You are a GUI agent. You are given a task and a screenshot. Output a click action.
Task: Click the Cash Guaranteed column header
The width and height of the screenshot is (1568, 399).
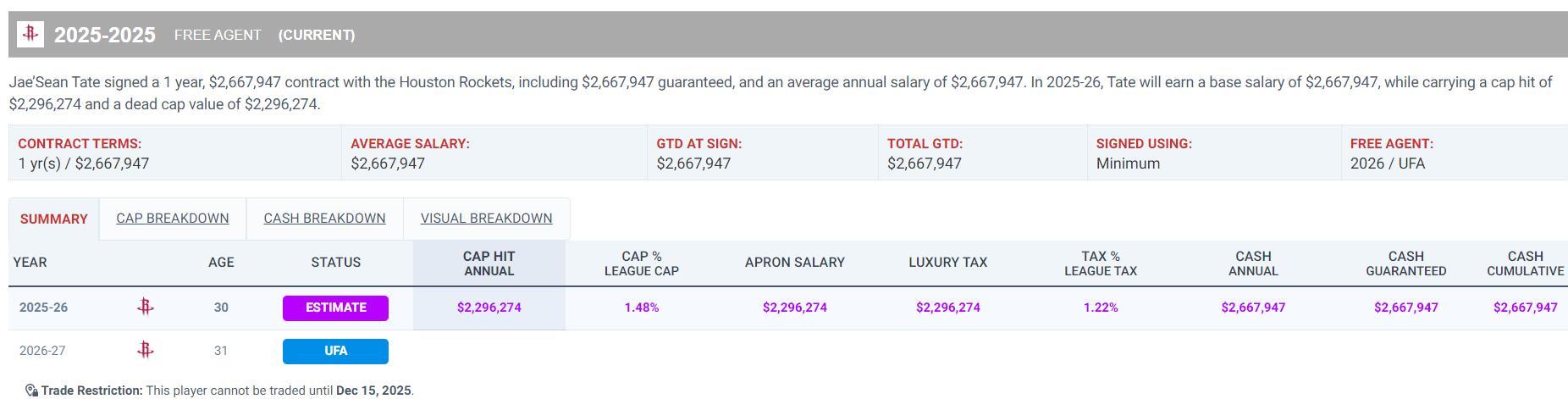pyautogui.click(x=1405, y=263)
